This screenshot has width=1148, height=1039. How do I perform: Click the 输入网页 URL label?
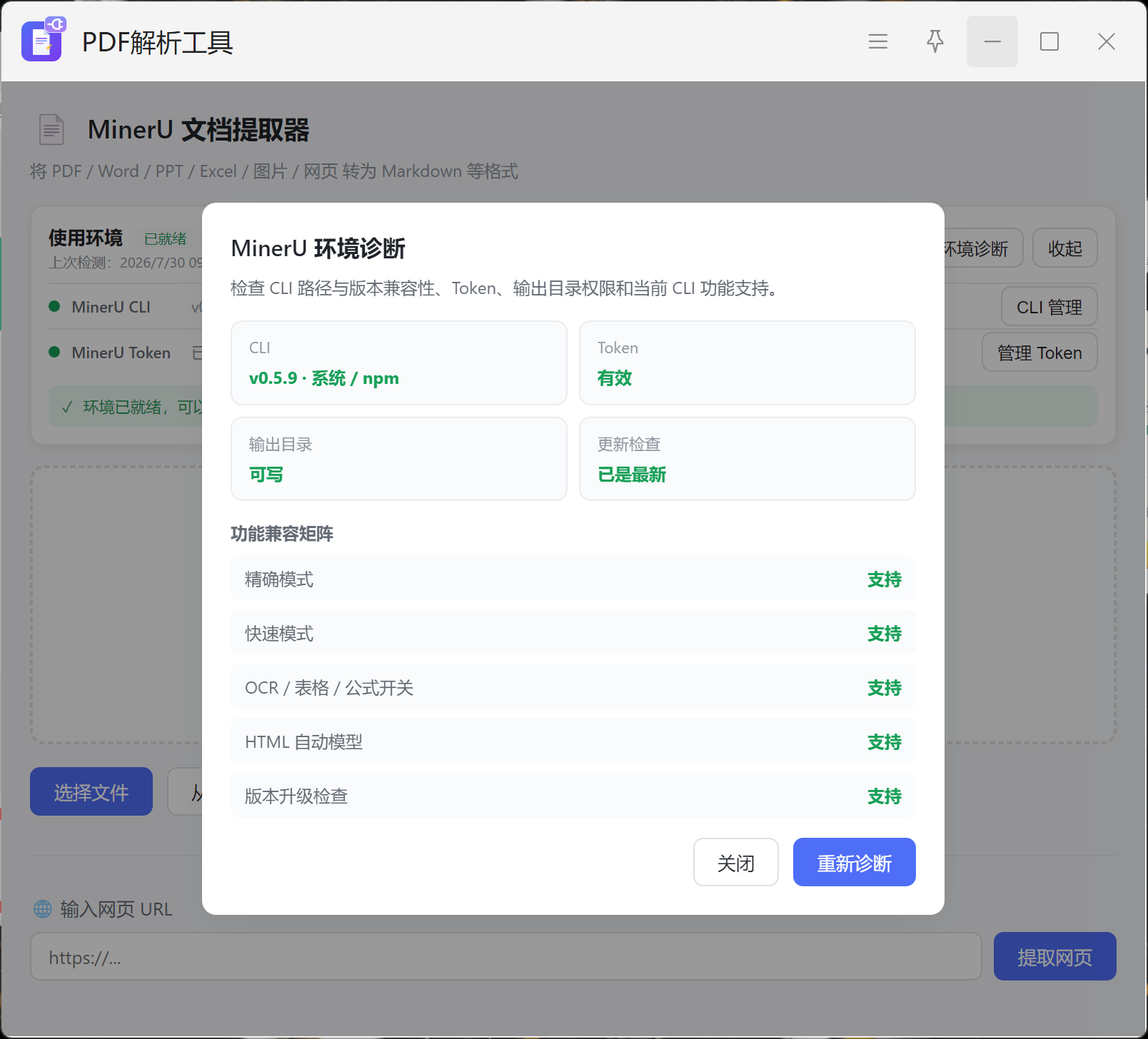[116, 909]
